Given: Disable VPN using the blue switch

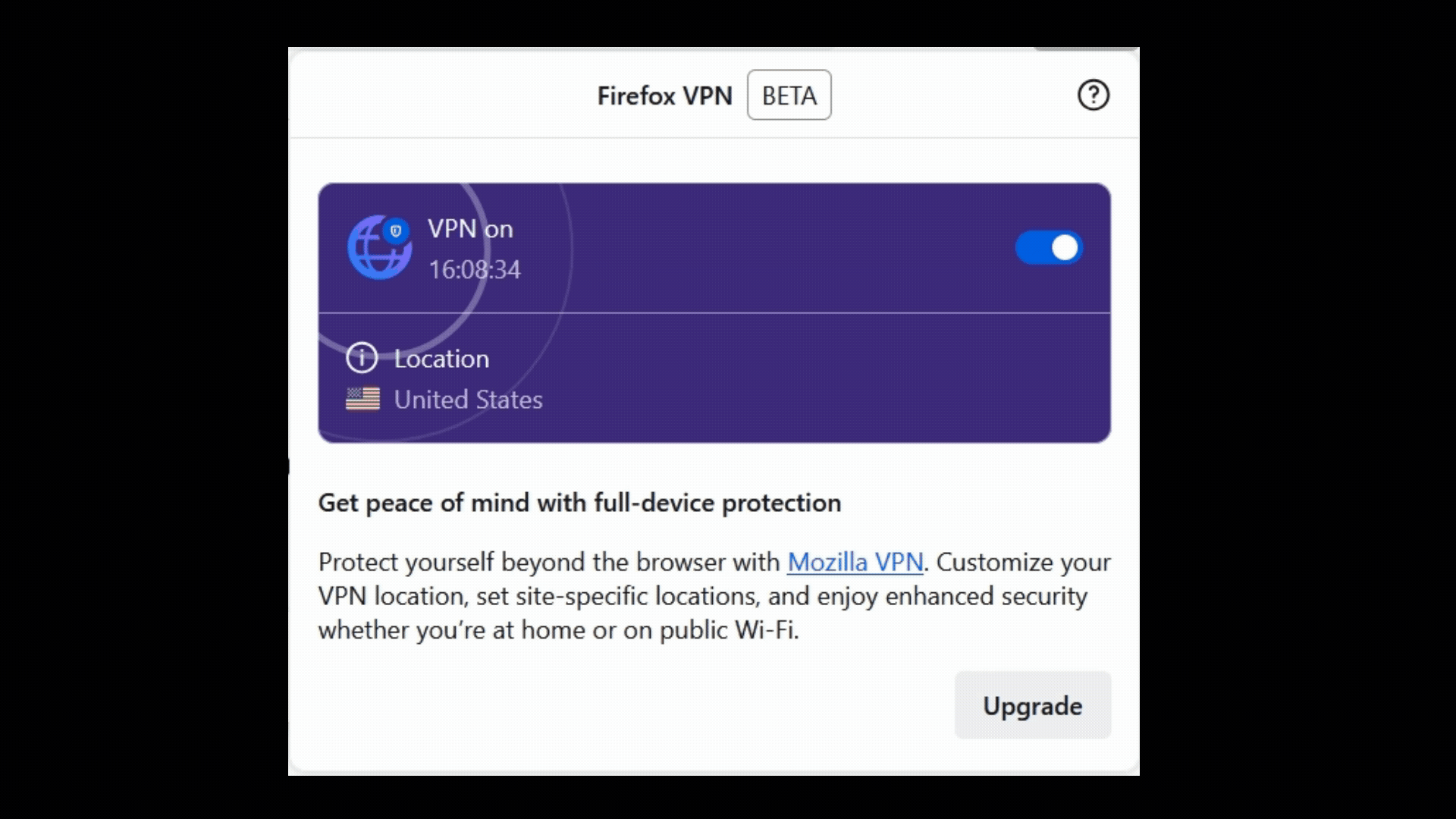Looking at the screenshot, I should [x=1048, y=247].
